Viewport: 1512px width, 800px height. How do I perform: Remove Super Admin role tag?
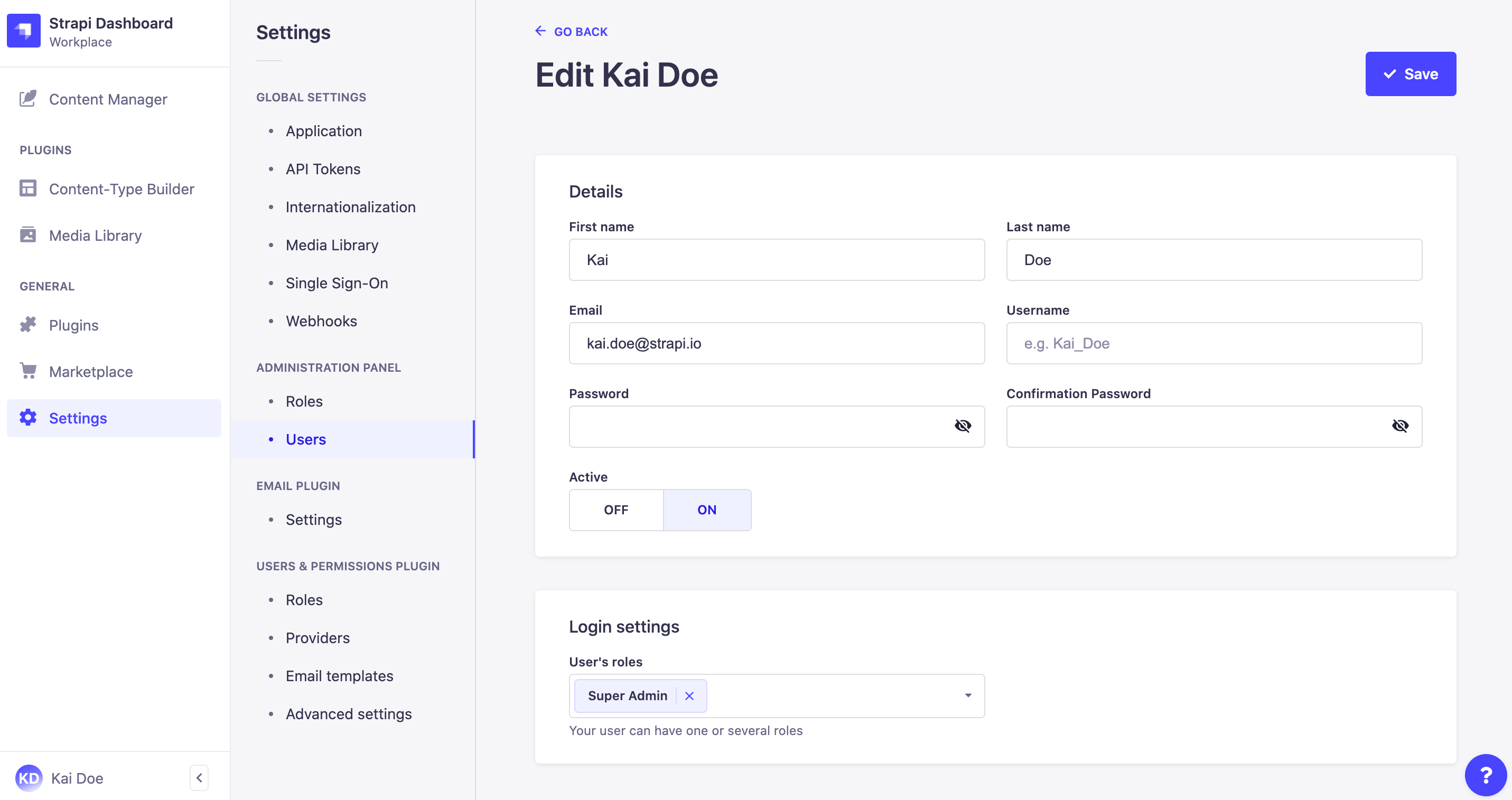pyautogui.click(x=690, y=695)
